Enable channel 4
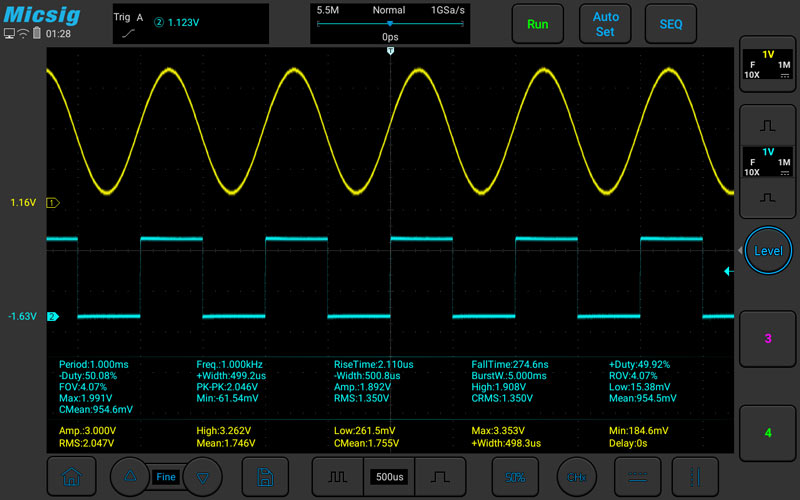Viewport: 800px width, 500px height. point(767,433)
